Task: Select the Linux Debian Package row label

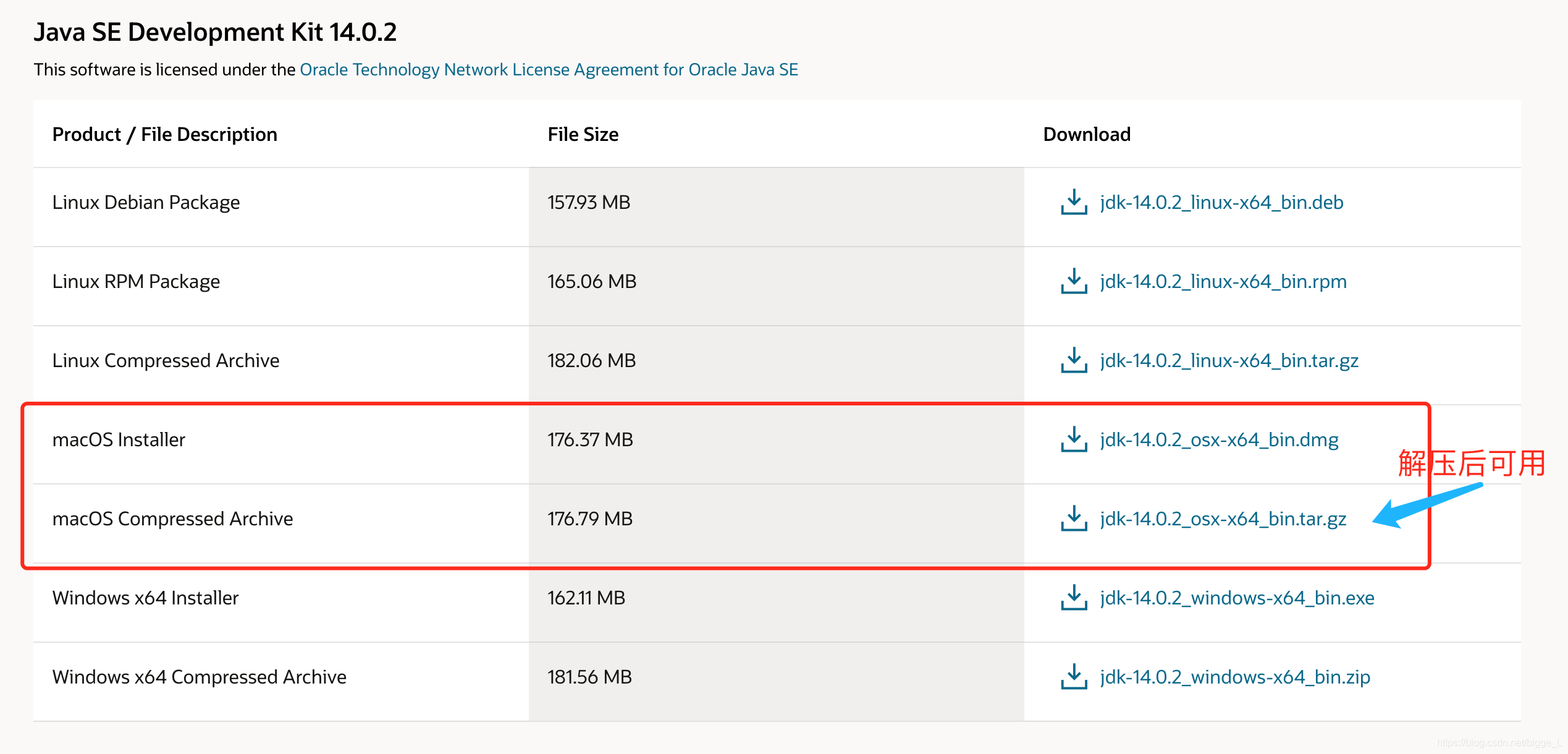Action: [146, 203]
